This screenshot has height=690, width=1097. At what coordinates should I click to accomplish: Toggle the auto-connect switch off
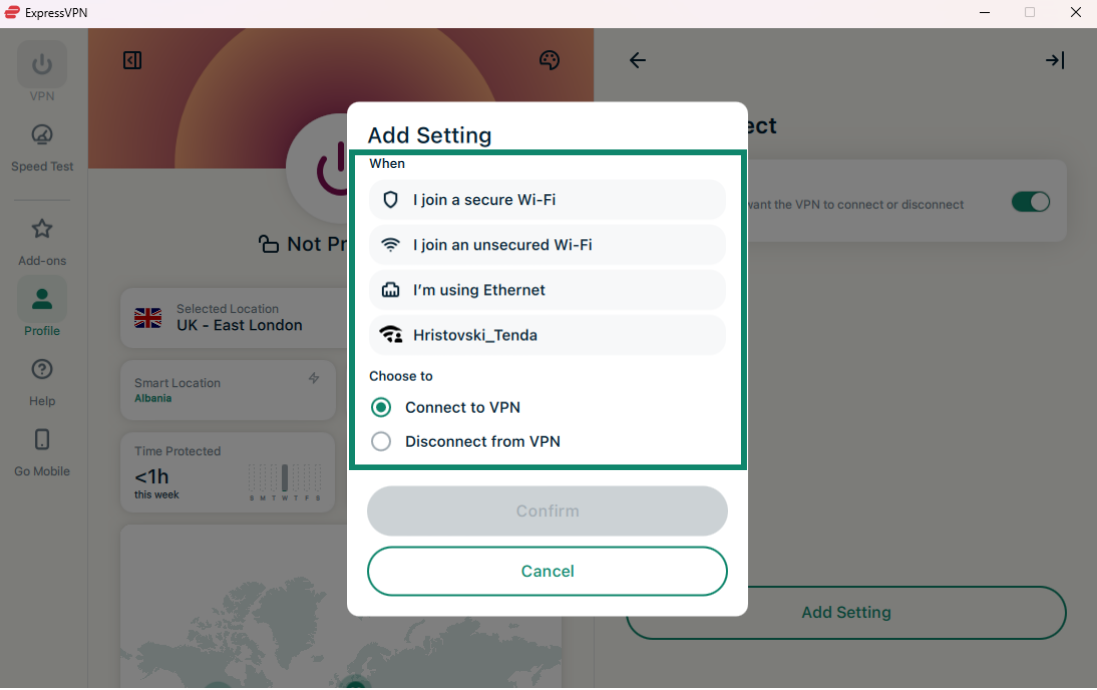tap(1030, 202)
